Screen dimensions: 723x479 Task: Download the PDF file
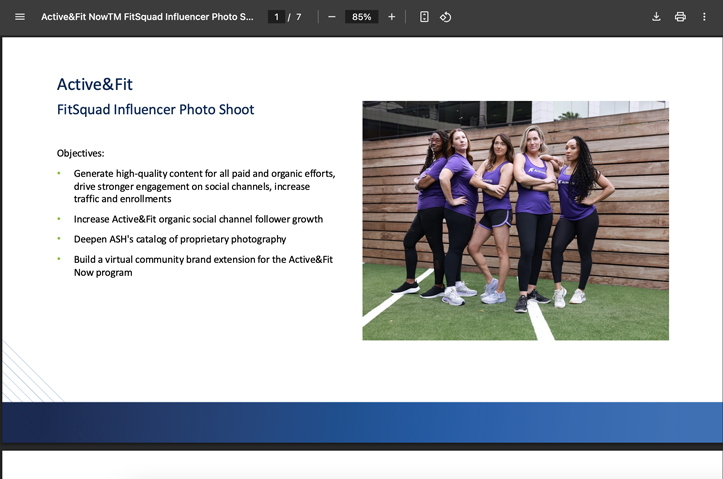(656, 17)
